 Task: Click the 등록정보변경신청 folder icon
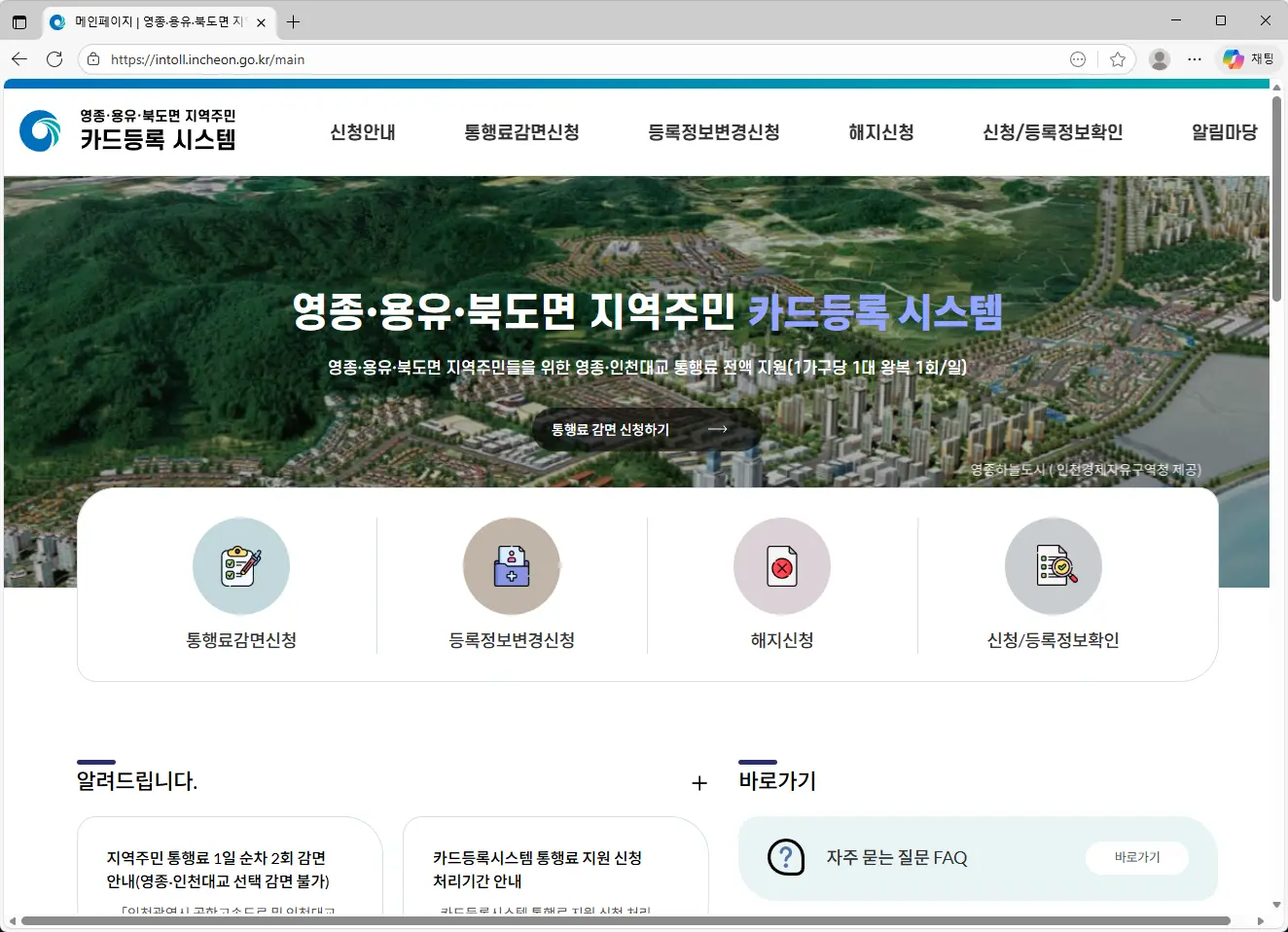pos(511,565)
